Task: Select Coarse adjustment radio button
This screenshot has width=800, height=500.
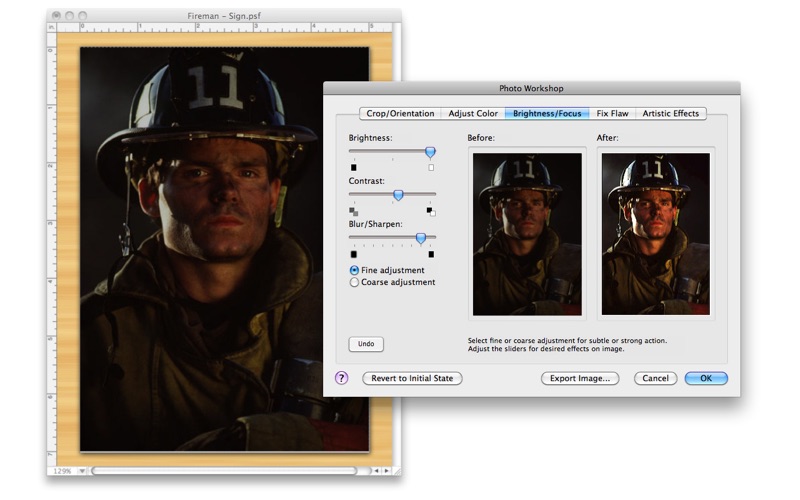Action: point(354,283)
